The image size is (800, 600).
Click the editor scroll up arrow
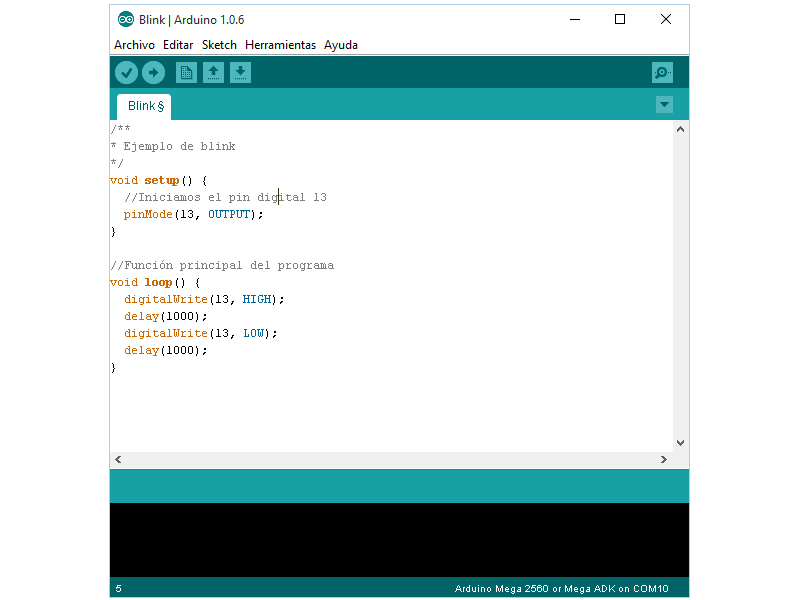pos(680,130)
